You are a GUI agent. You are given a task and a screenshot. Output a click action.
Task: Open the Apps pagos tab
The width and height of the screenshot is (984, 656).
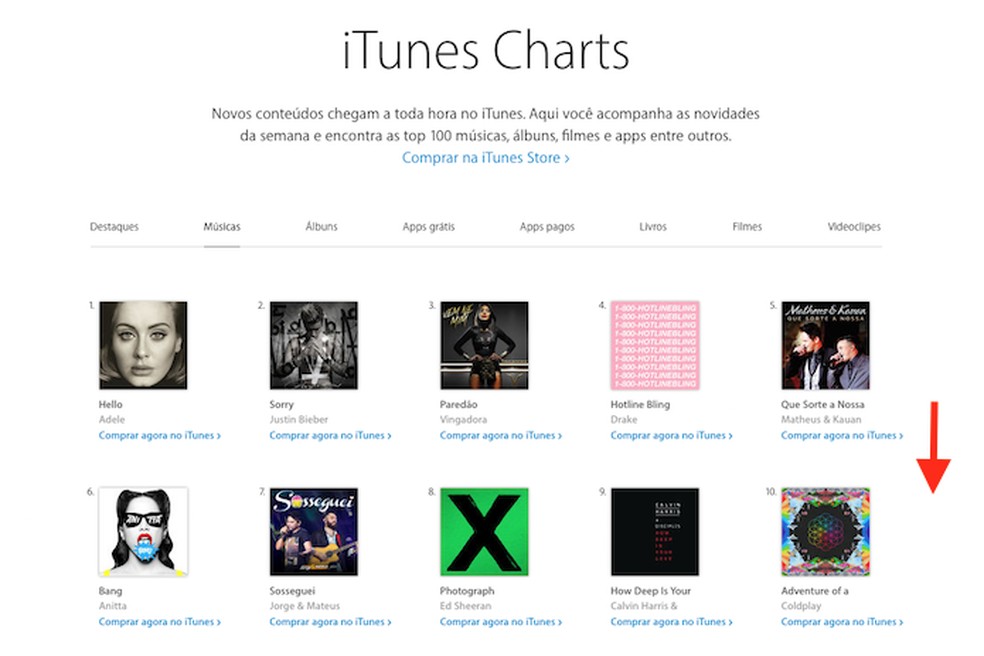point(547,227)
